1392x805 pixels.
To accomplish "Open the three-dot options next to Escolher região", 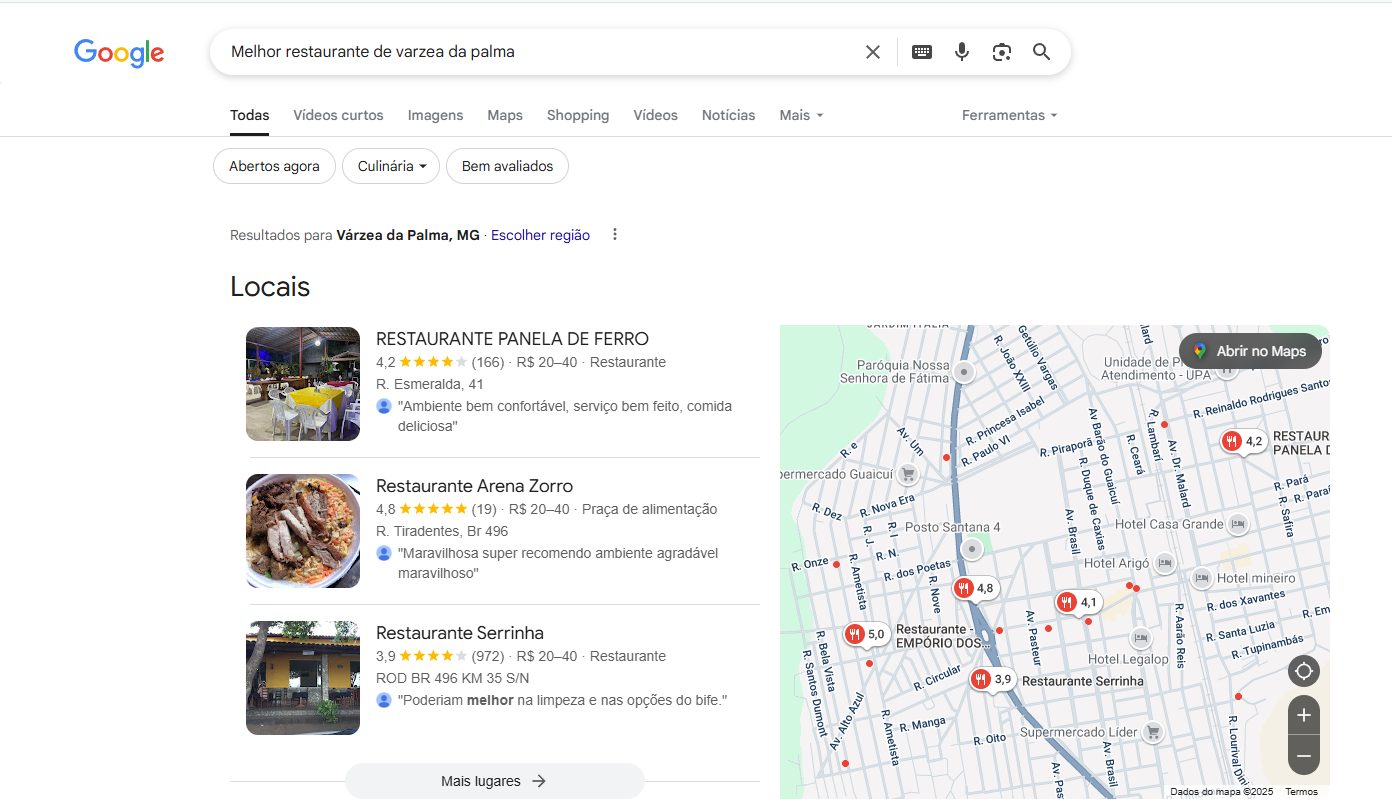I will pyautogui.click(x=615, y=235).
